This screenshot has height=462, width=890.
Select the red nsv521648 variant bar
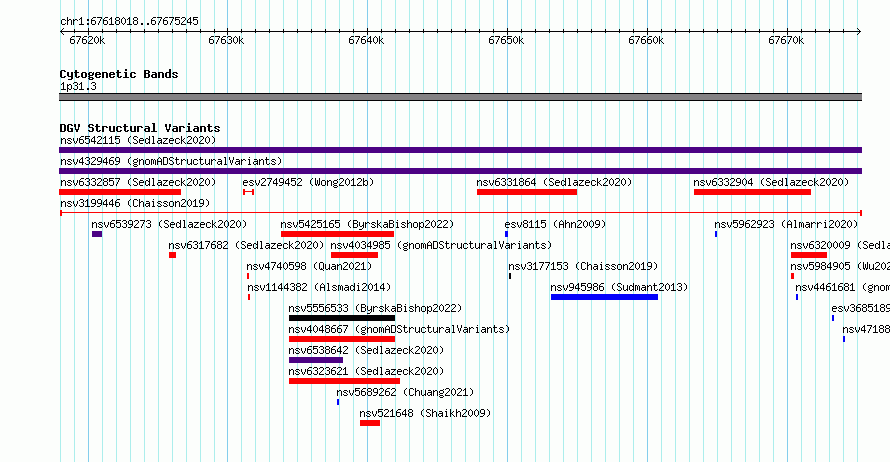tap(370, 423)
